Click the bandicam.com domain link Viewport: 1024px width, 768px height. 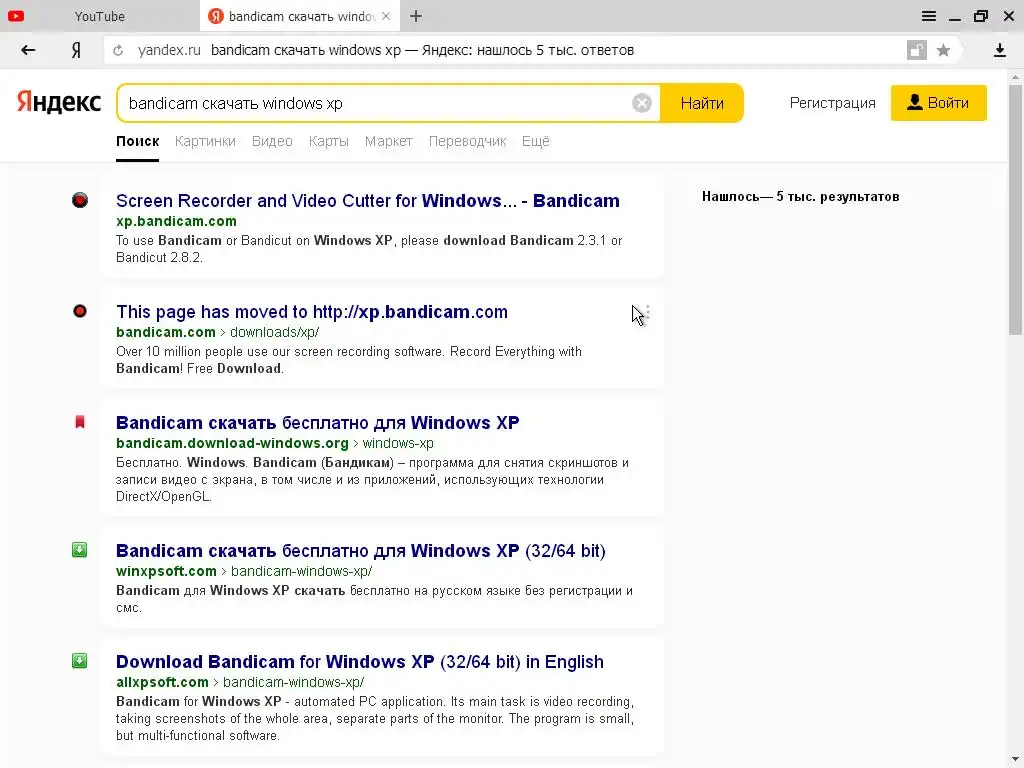coord(166,332)
